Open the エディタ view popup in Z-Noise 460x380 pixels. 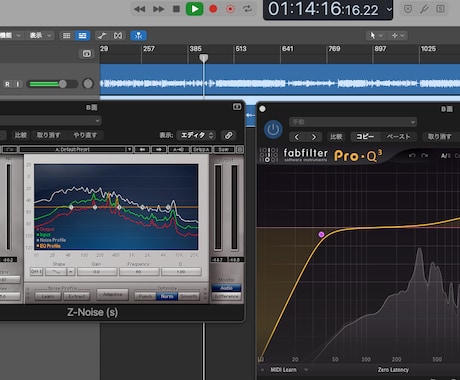coord(196,135)
